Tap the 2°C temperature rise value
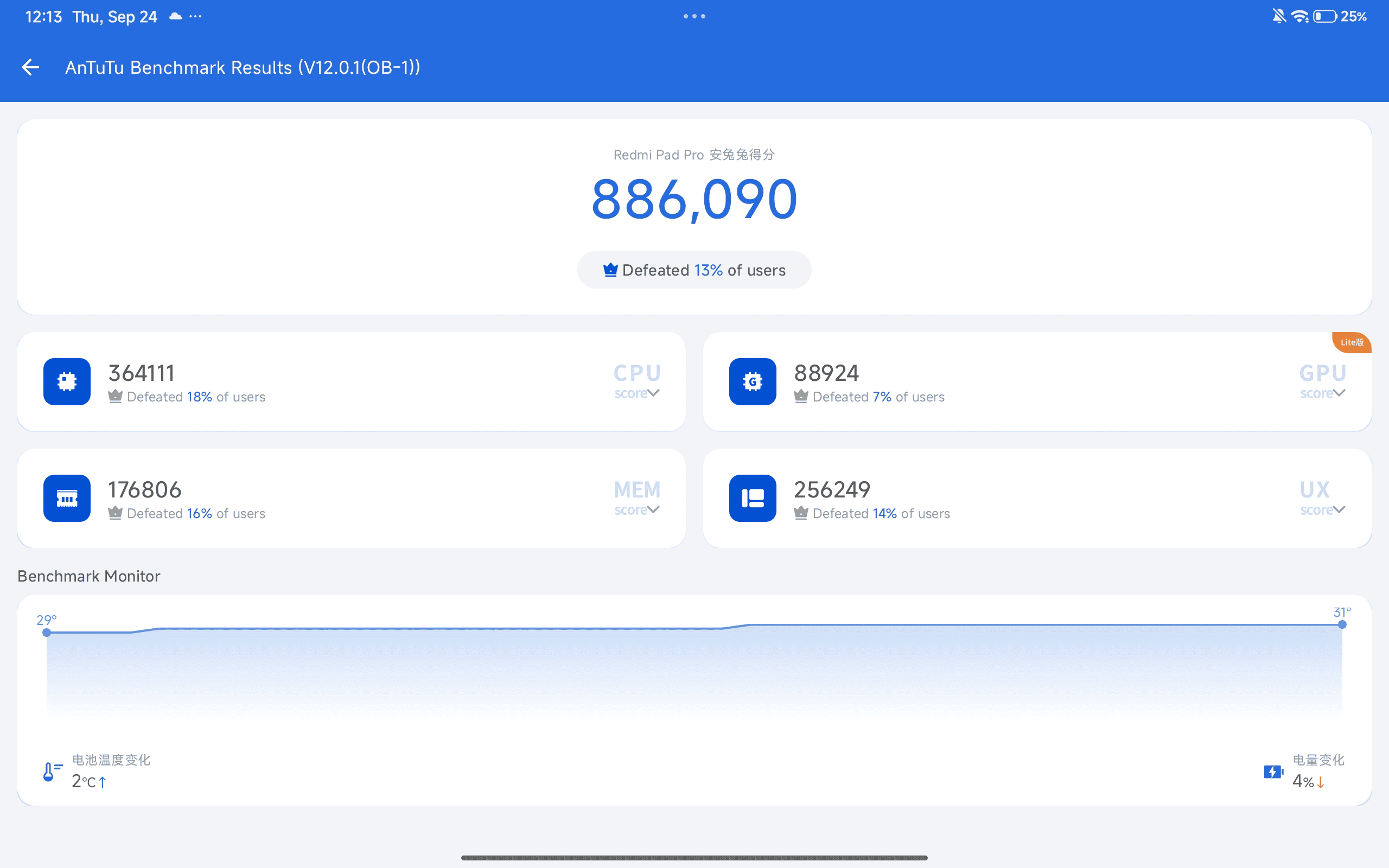 (89, 781)
